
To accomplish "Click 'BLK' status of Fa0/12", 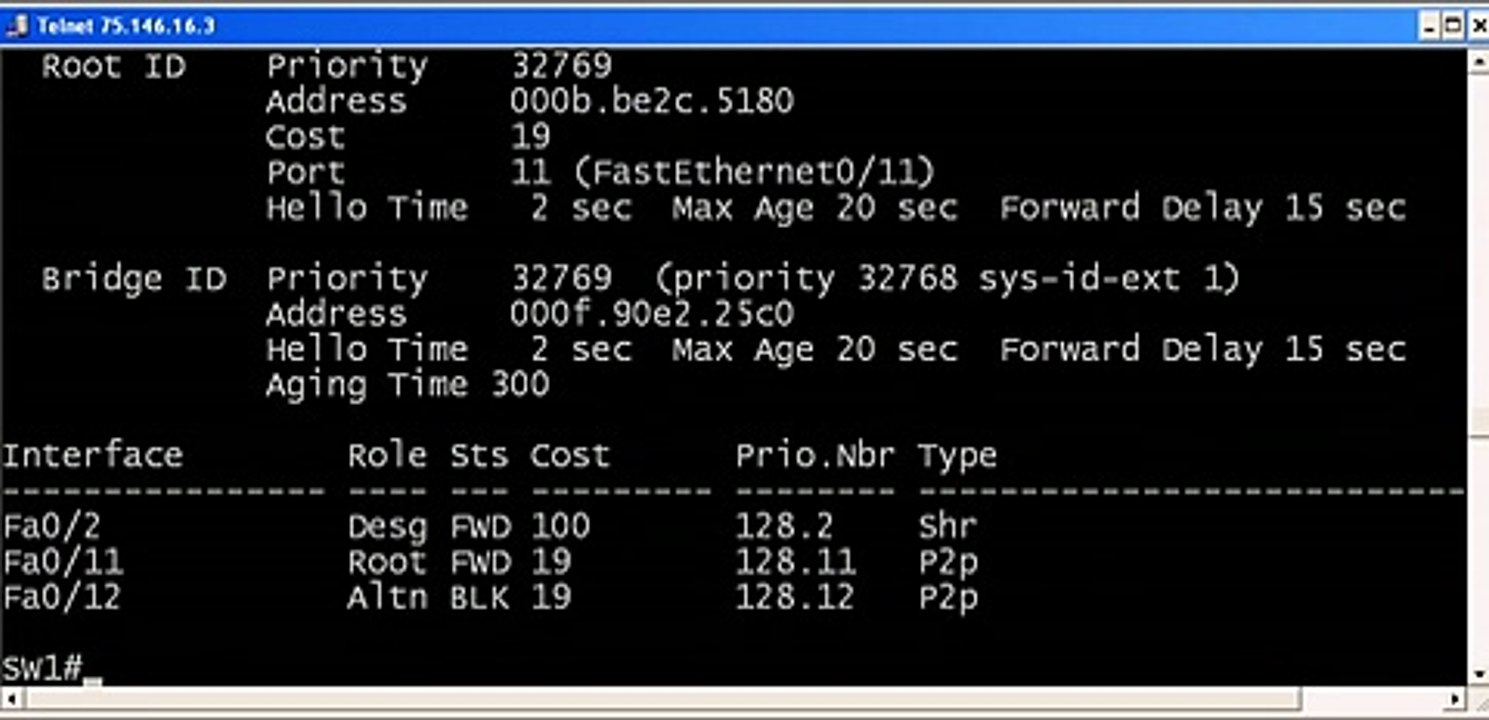I will tap(480, 597).
